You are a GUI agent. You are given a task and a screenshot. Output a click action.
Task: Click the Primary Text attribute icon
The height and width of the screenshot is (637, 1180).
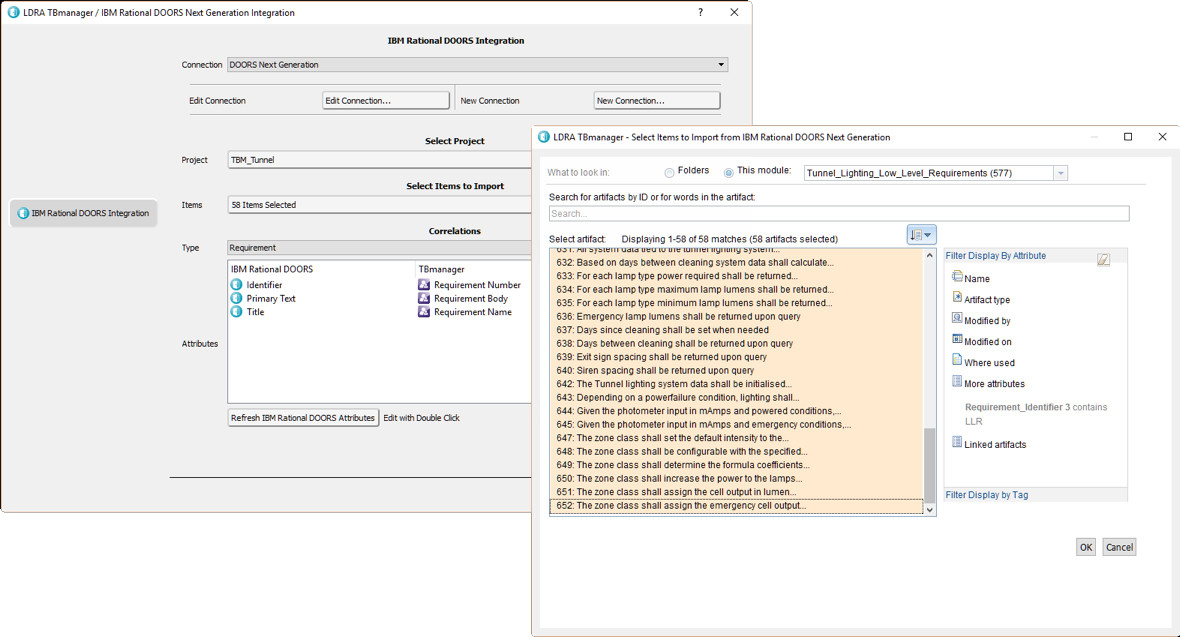point(236,298)
